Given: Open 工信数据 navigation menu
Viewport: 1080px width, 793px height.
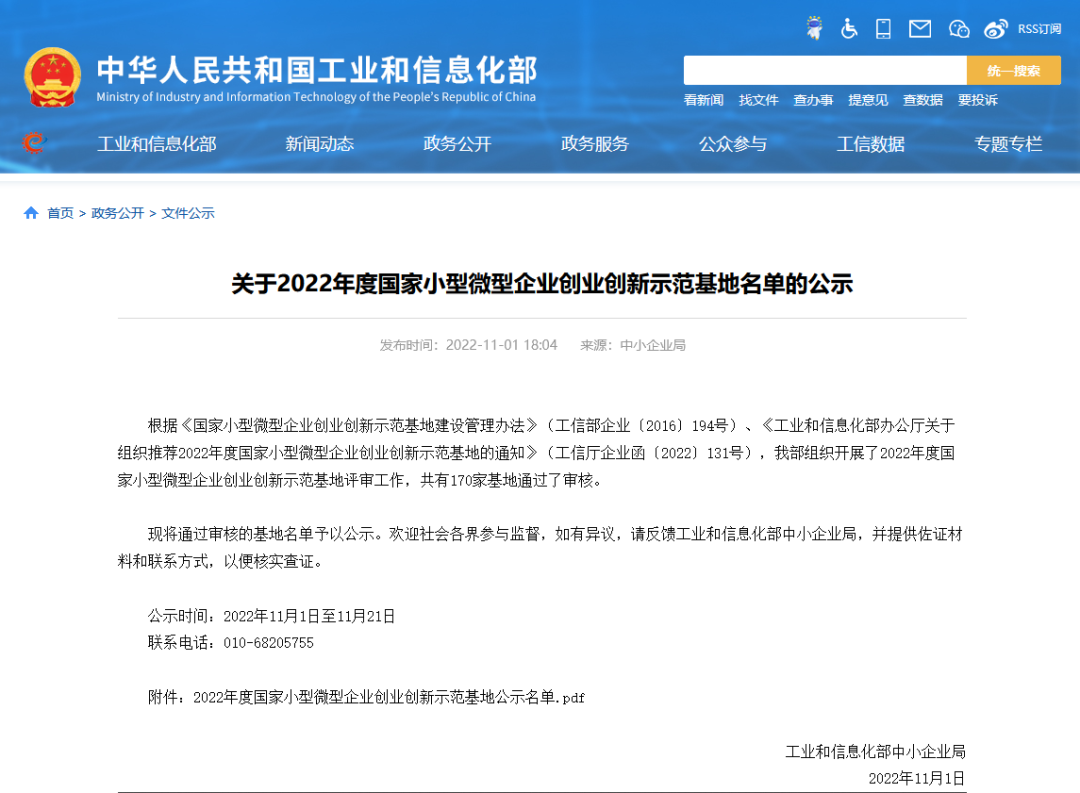Looking at the screenshot, I should tap(871, 143).
